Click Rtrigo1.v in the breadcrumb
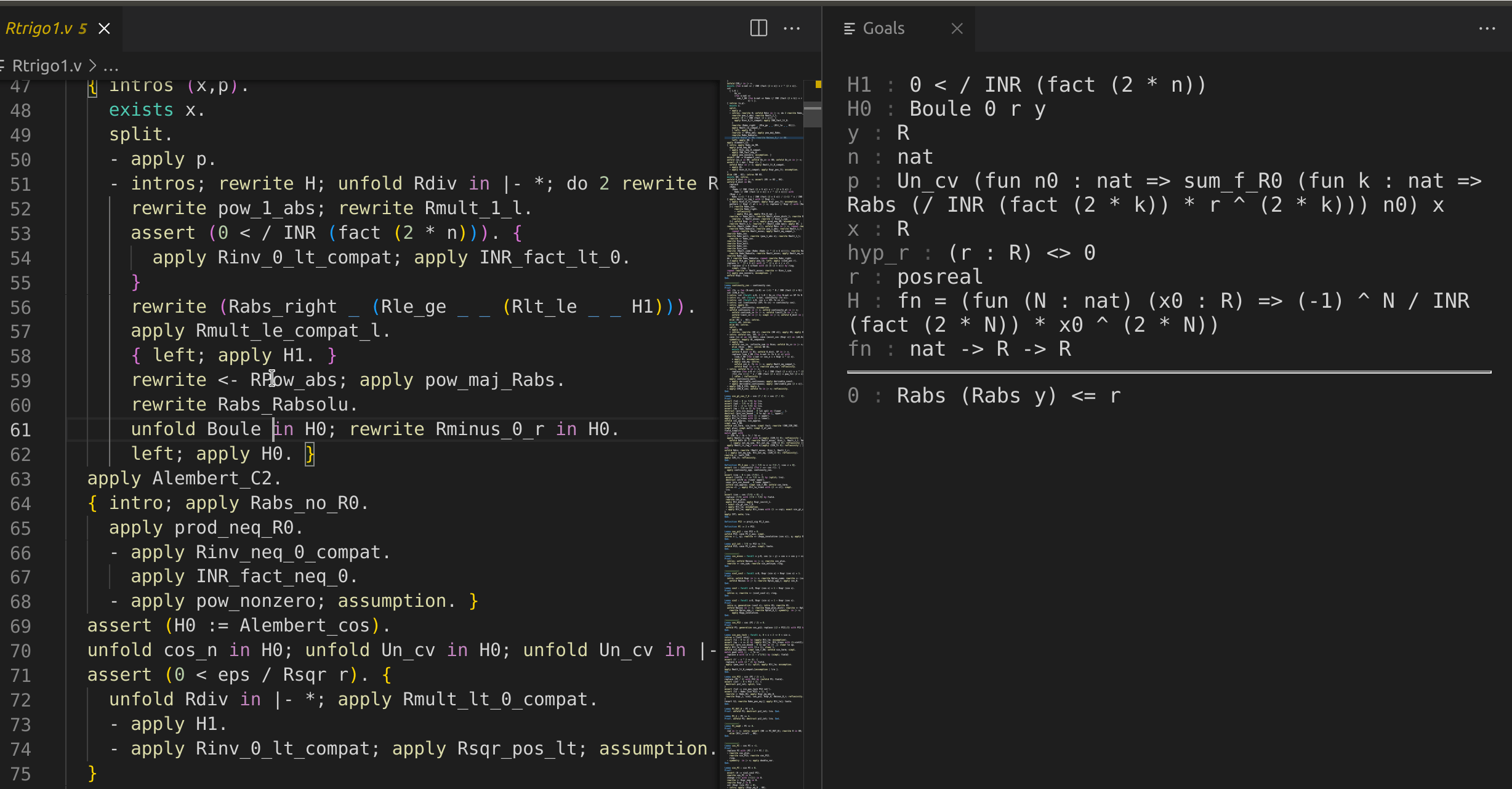 47,65
